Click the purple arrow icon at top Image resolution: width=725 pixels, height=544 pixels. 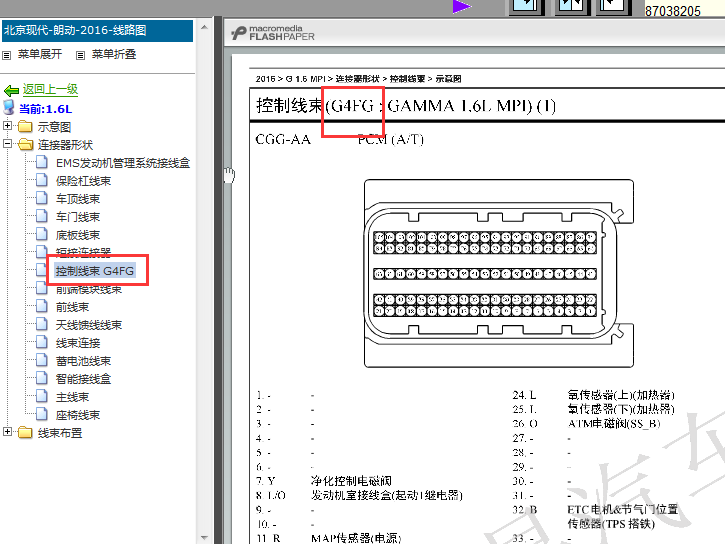coord(461,6)
